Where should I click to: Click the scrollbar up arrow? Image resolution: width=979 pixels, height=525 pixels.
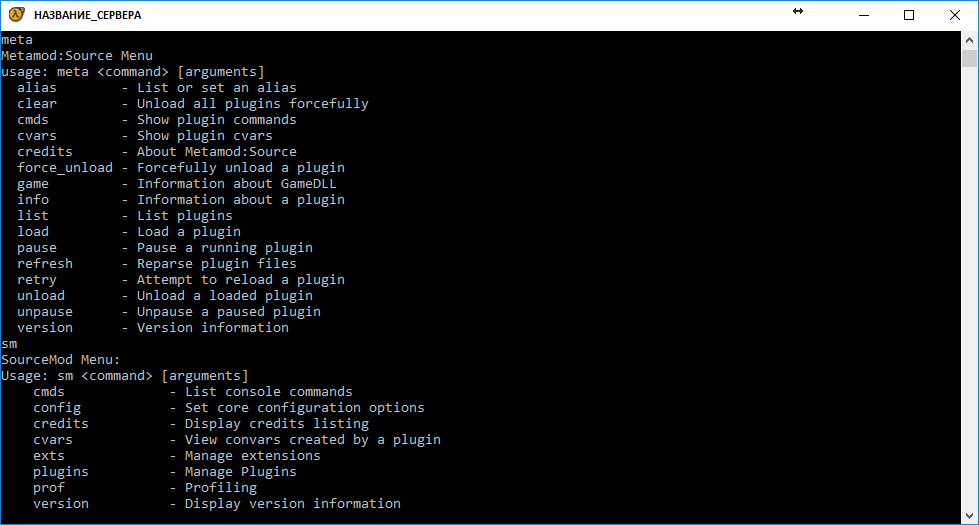click(970, 40)
